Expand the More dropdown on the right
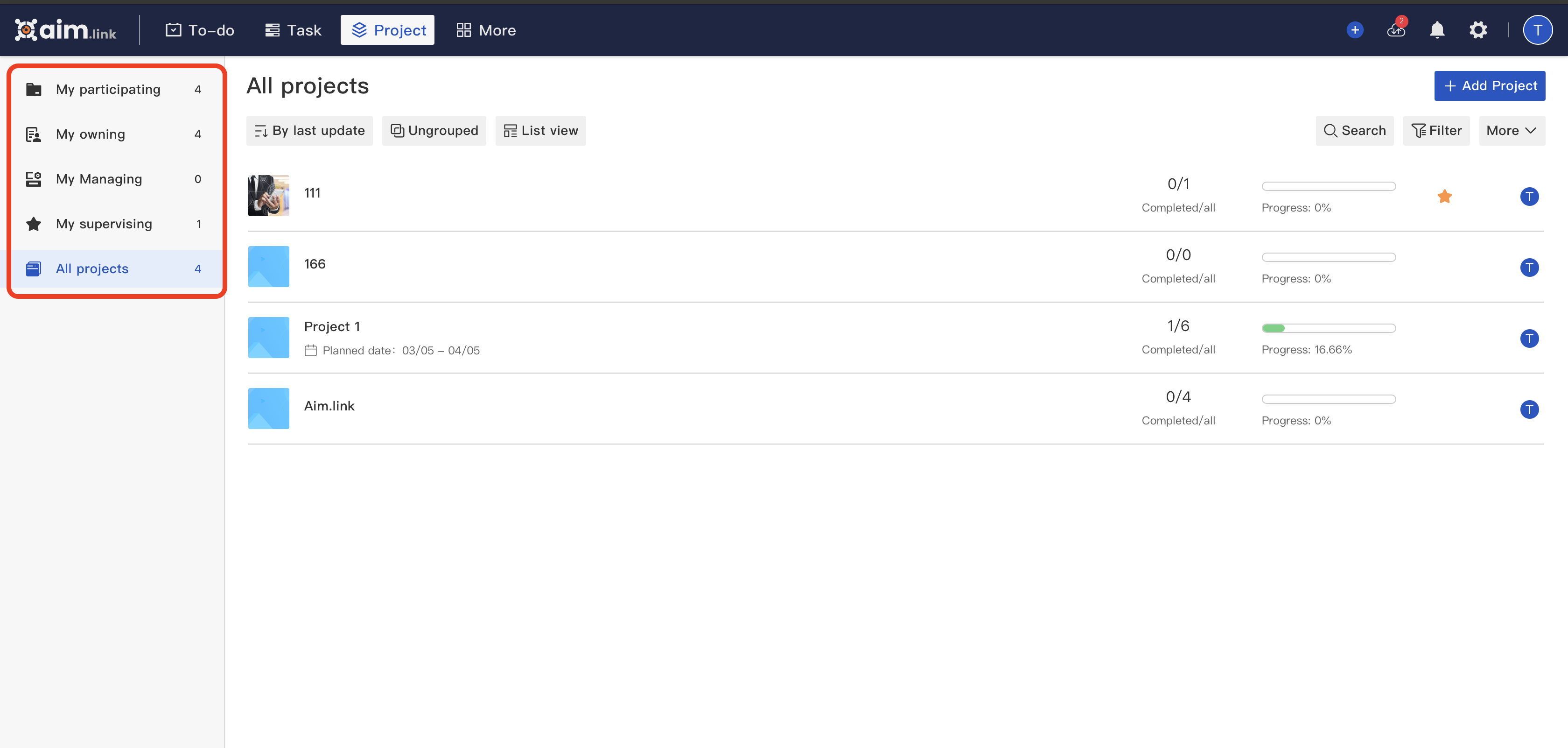The height and width of the screenshot is (748, 1568). pos(1512,130)
